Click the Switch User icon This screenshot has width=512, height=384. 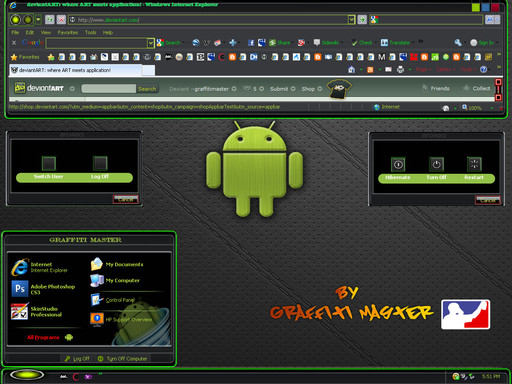click(49, 163)
